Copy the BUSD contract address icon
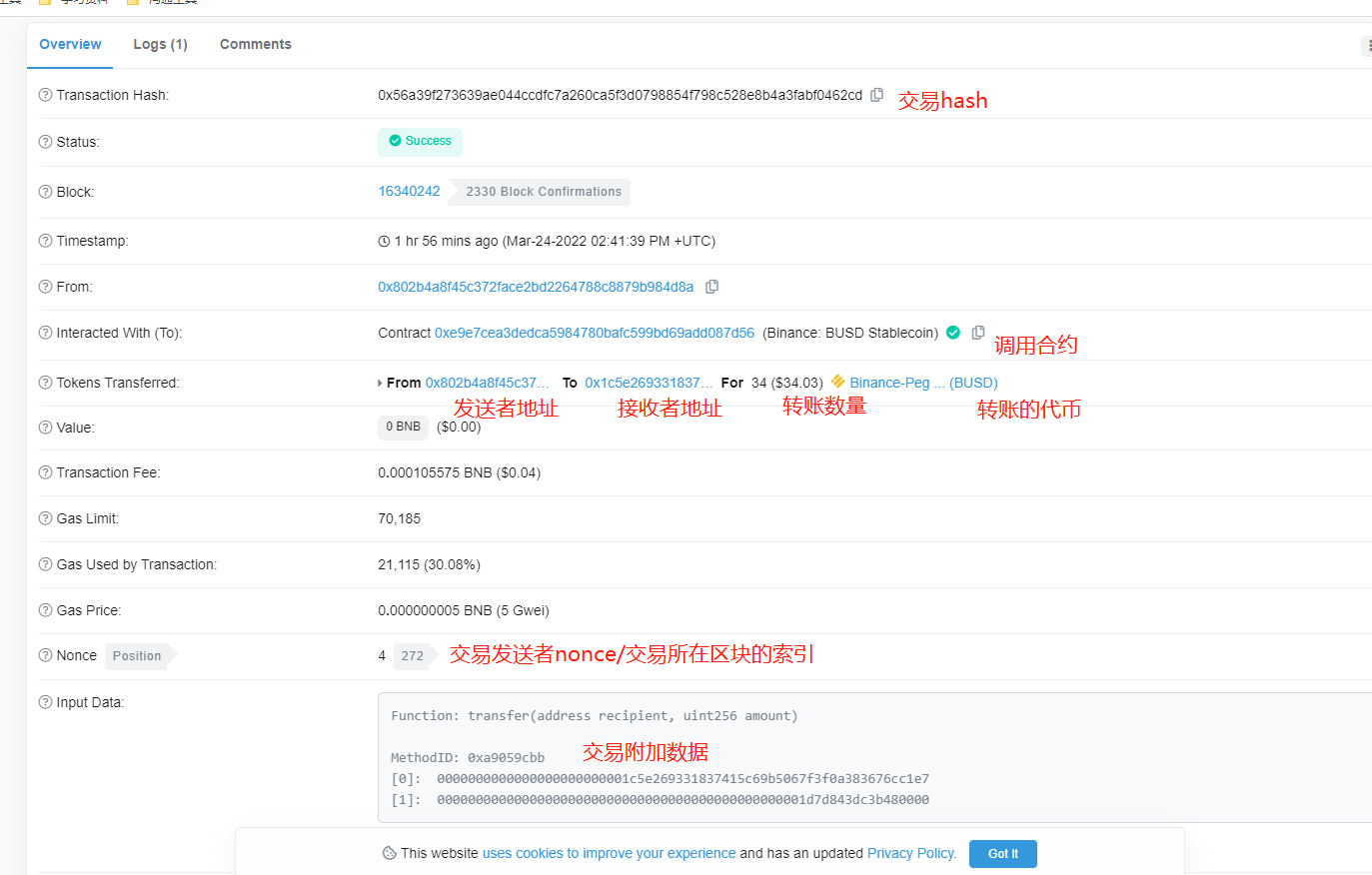The height and width of the screenshot is (875, 1372). pyautogui.click(x=978, y=333)
